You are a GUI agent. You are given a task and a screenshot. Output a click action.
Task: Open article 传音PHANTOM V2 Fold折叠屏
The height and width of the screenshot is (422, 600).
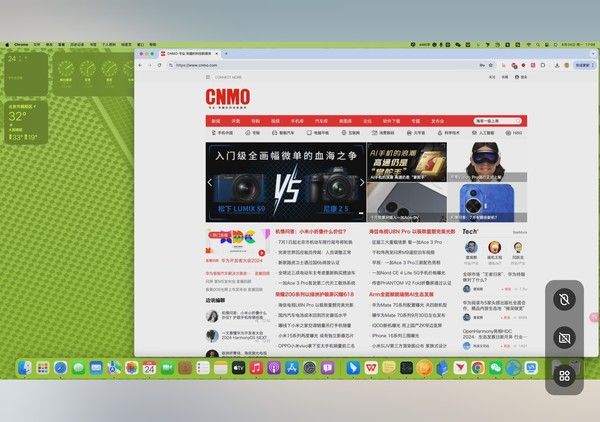tap(411, 283)
